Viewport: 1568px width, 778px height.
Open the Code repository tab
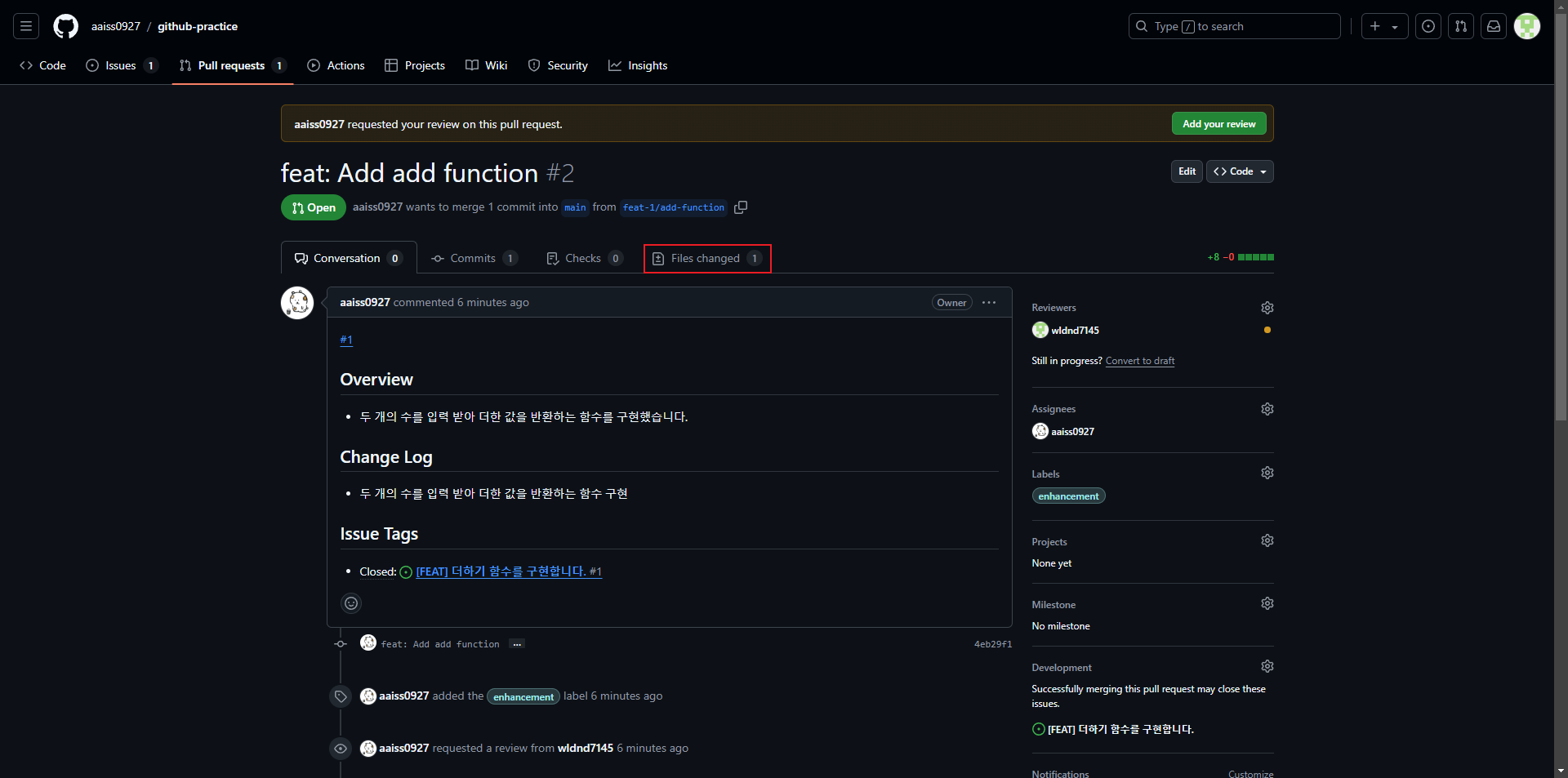pyautogui.click(x=43, y=65)
